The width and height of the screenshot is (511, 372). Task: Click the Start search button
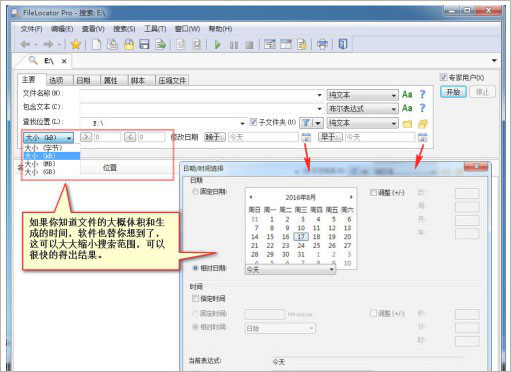tap(453, 92)
